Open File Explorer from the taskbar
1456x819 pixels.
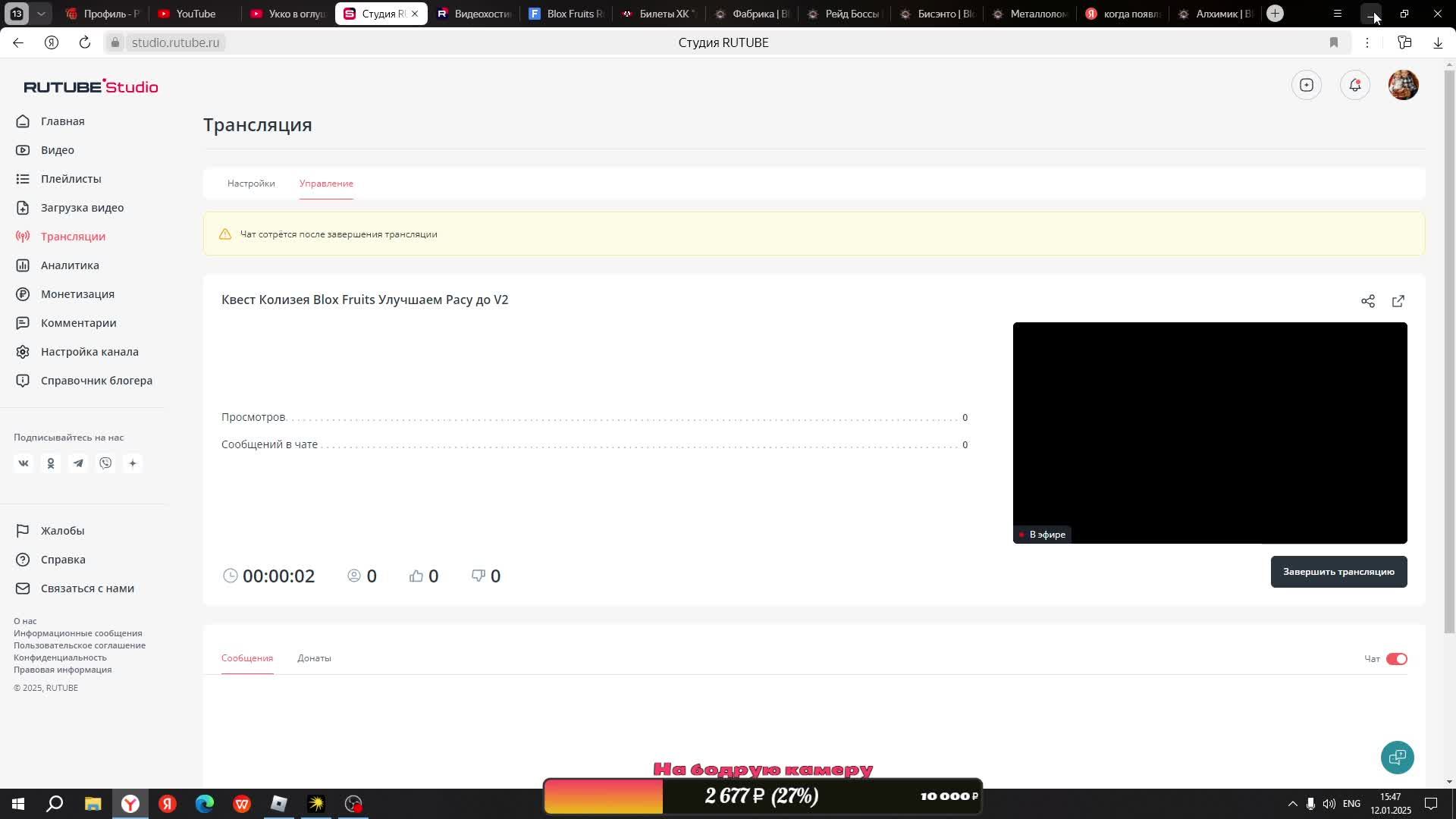tap(93, 804)
